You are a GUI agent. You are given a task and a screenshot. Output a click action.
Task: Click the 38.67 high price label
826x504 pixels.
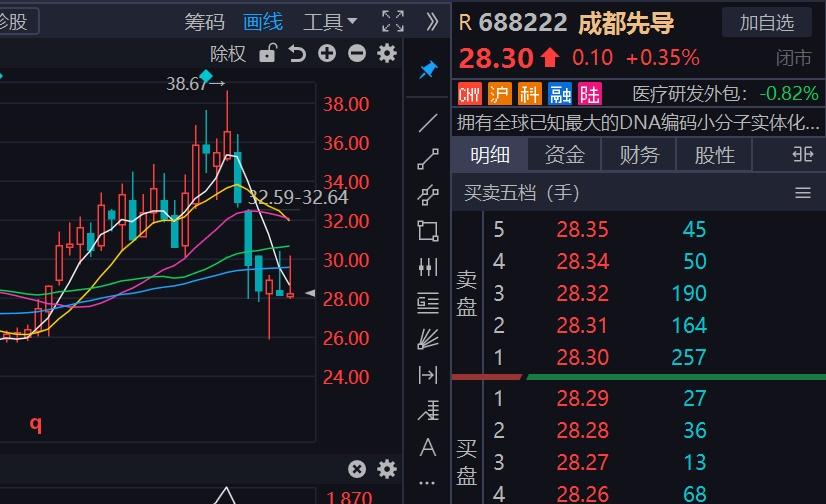tap(186, 84)
